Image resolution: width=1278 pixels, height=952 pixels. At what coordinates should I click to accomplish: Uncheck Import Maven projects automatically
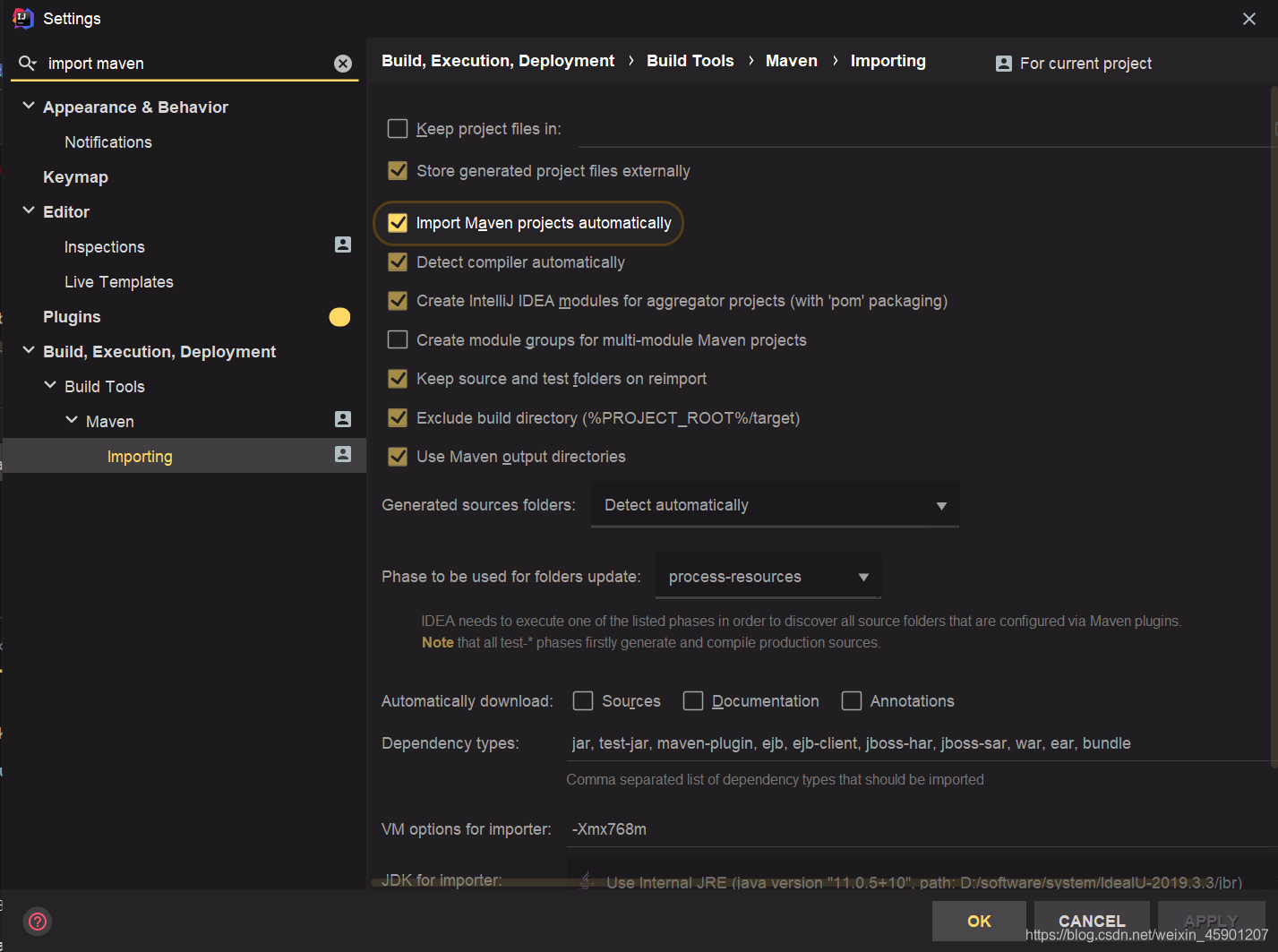pos(398,223)
